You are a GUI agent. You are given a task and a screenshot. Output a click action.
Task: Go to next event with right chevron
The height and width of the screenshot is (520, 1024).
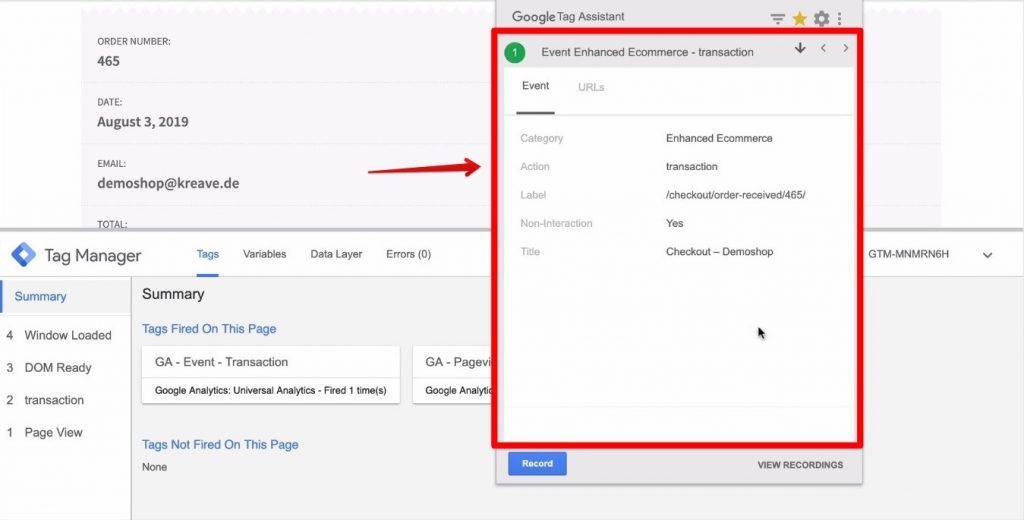[846, 48]
